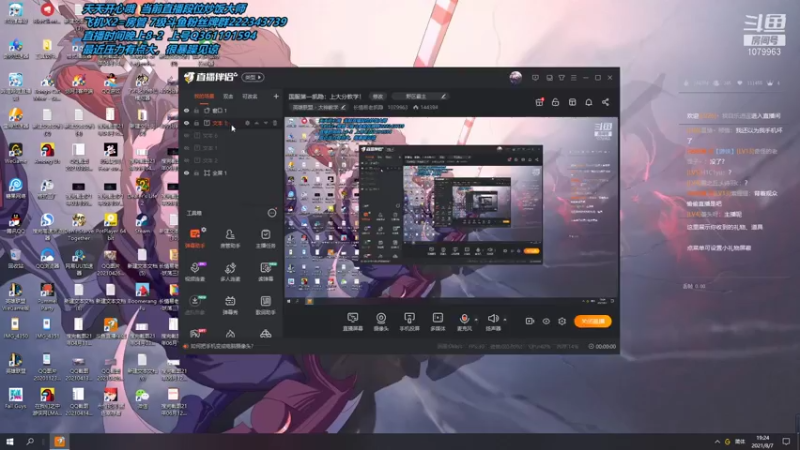800x450 pixels.
Task: Add the 摄像头 camera source
Action: point(381,321)
